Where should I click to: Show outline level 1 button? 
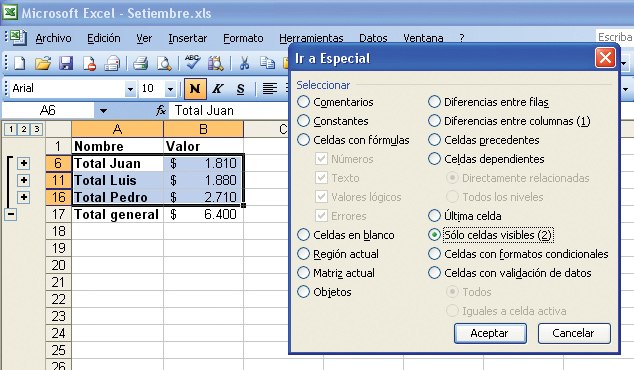(11, 129)
